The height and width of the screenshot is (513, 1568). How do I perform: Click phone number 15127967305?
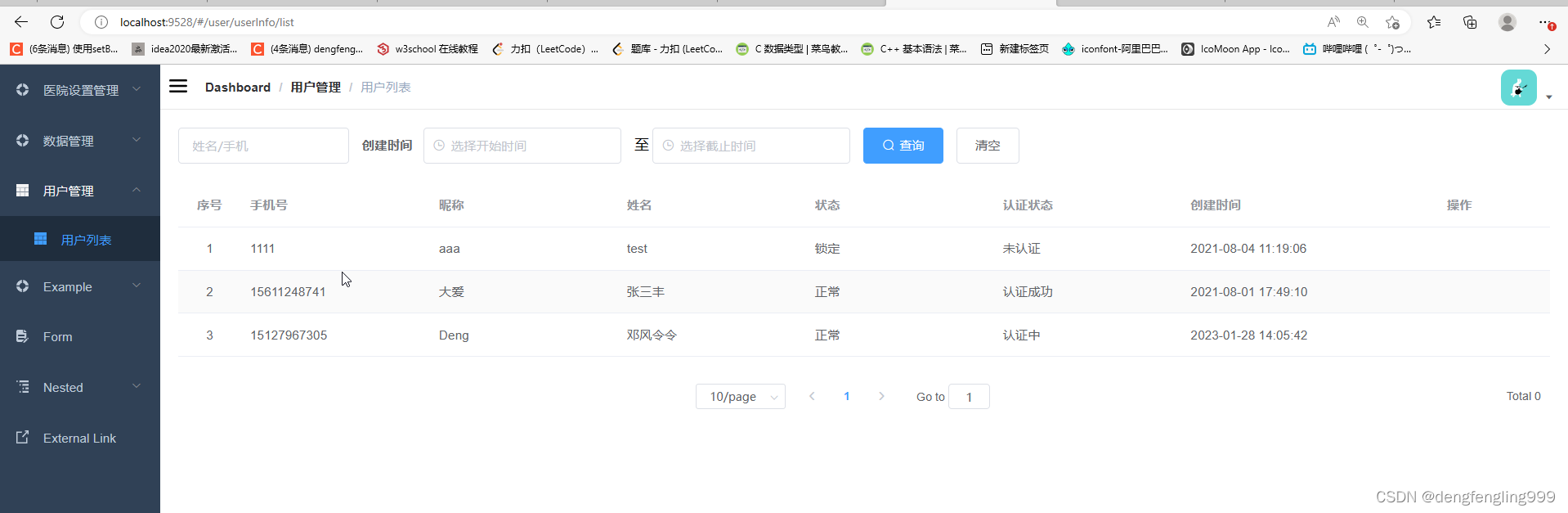point(289,335)
